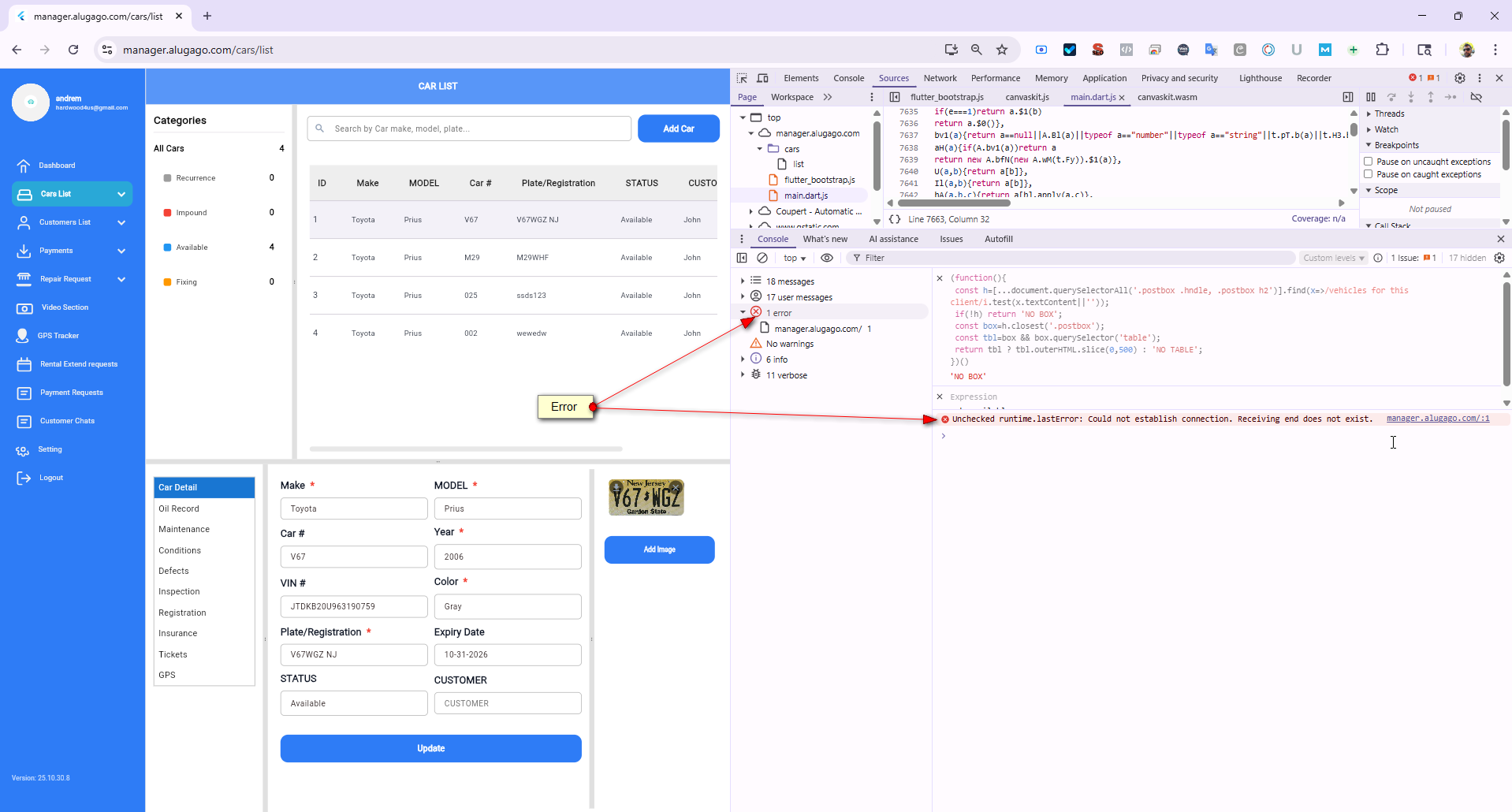Clear the console with the clear icon
Image resolution: width=1512 pixels, height=812 pixels.
coord(762,258)
